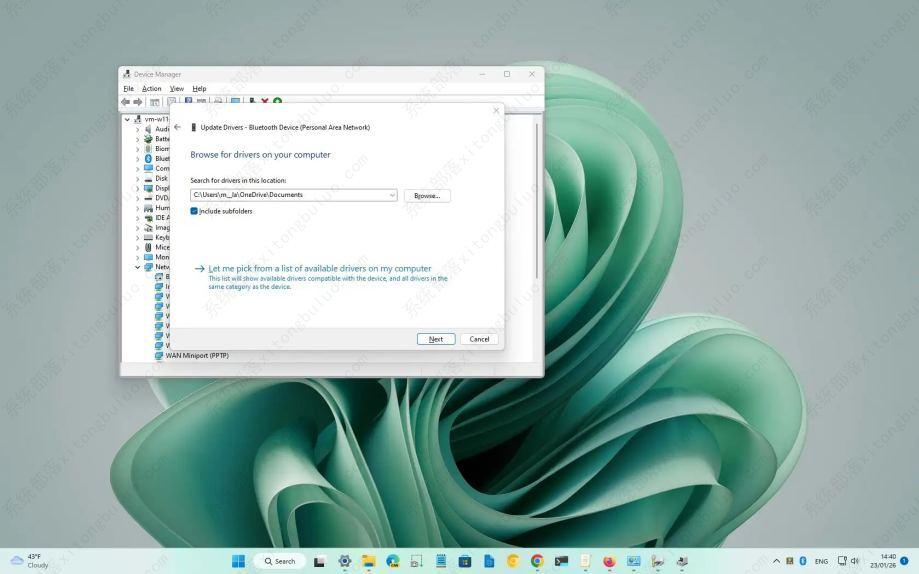Choose Let me pick from available drivers link
Viewport: 919px width, 574px height.
pos(319,268)
